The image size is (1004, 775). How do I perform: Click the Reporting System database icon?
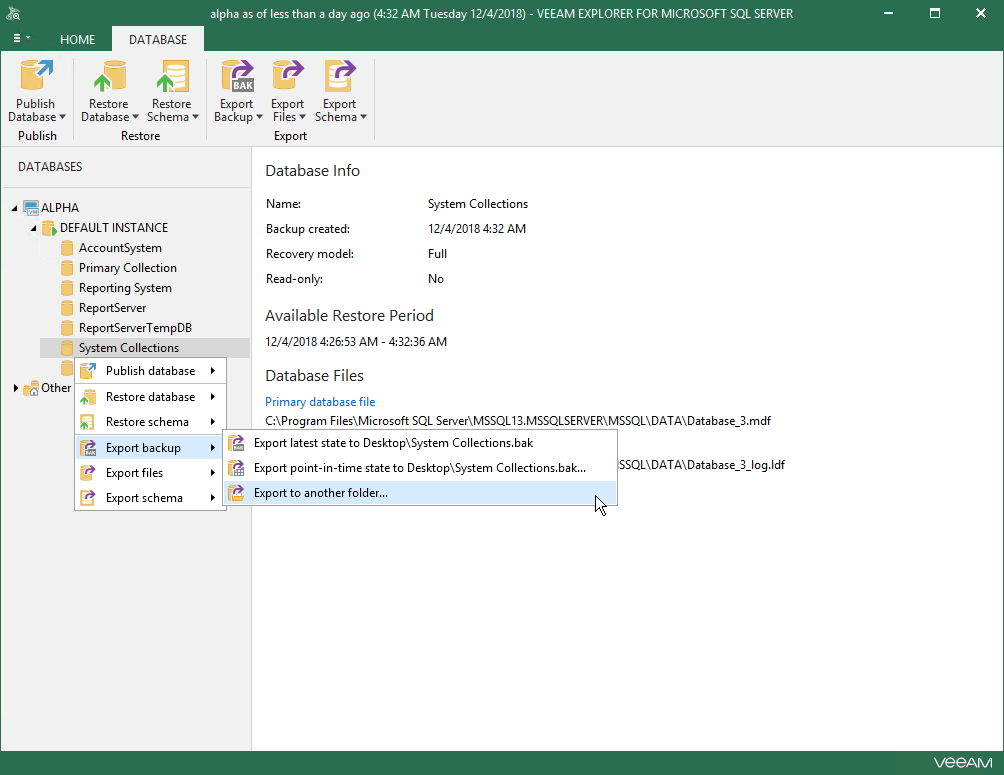(67, 288)
